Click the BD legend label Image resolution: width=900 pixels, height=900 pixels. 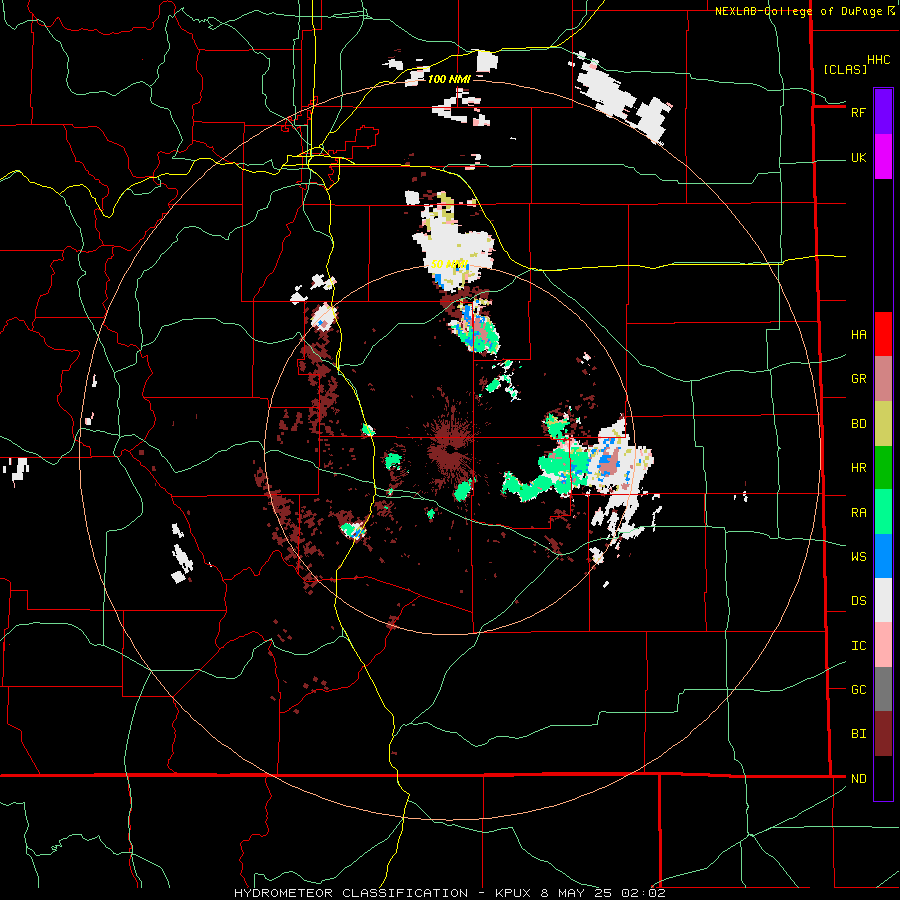coord(858,424)
